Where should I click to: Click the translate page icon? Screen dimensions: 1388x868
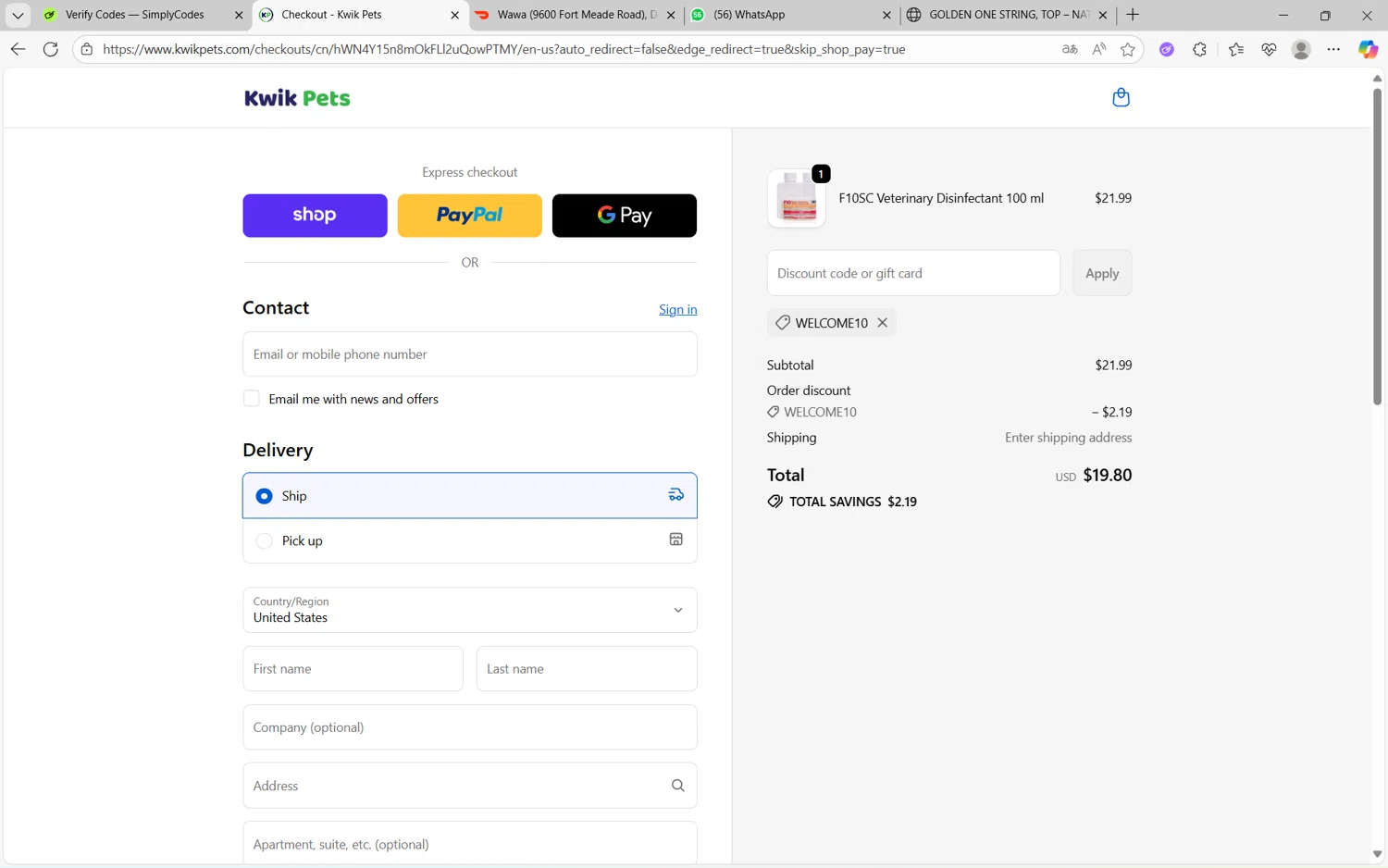point(1070,49)
